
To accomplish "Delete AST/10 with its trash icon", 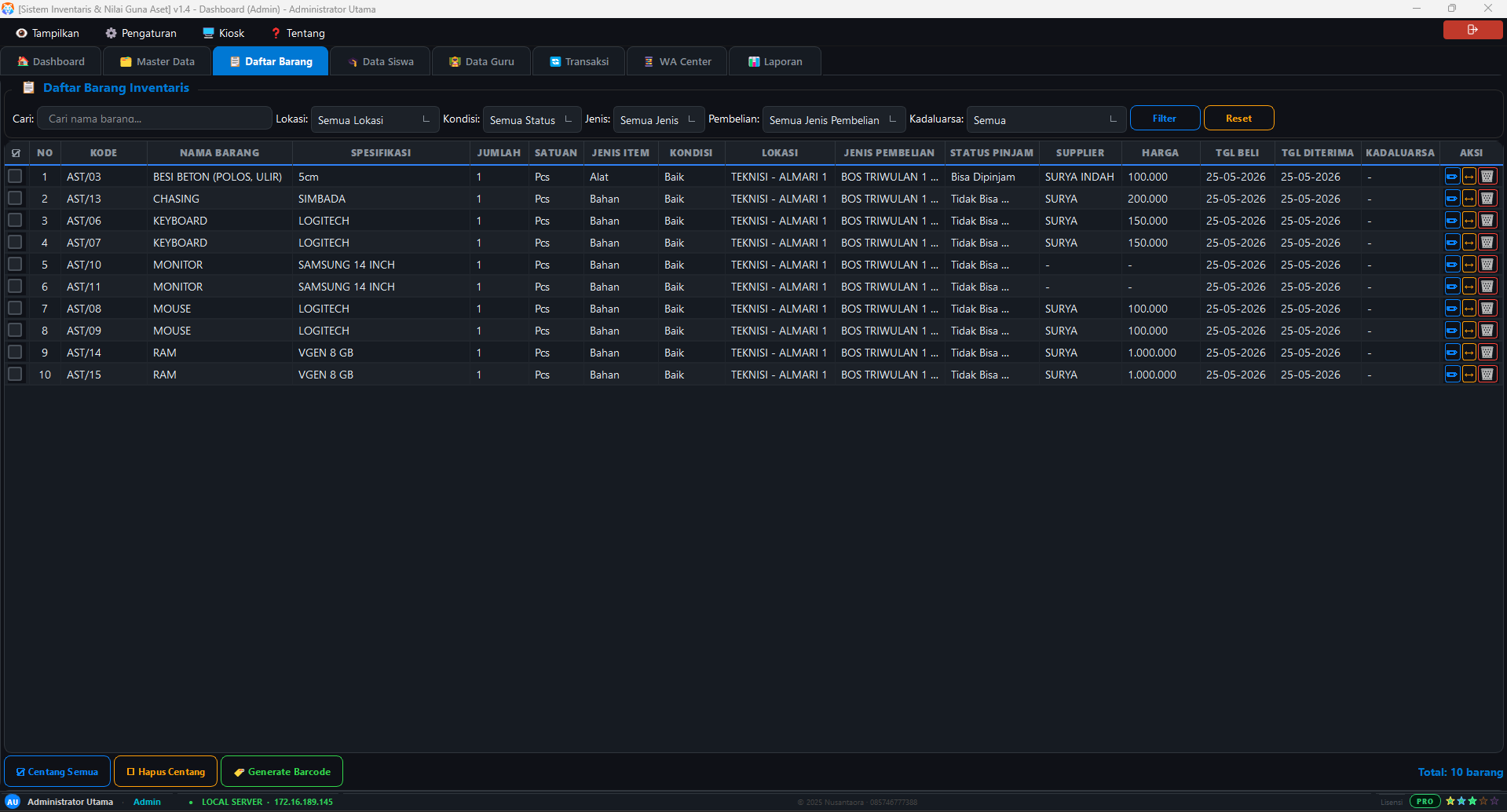I will click(x=1487, y=265).
